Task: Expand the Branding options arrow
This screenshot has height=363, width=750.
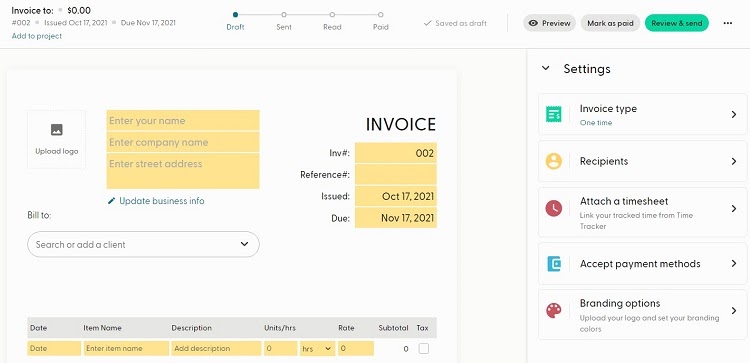Action: pos(734,311)
